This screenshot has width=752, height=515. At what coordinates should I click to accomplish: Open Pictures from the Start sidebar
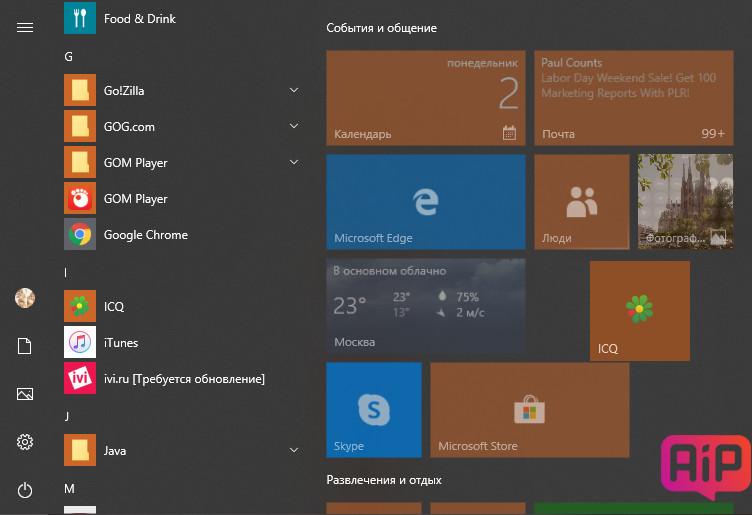[x=25, y=394]
